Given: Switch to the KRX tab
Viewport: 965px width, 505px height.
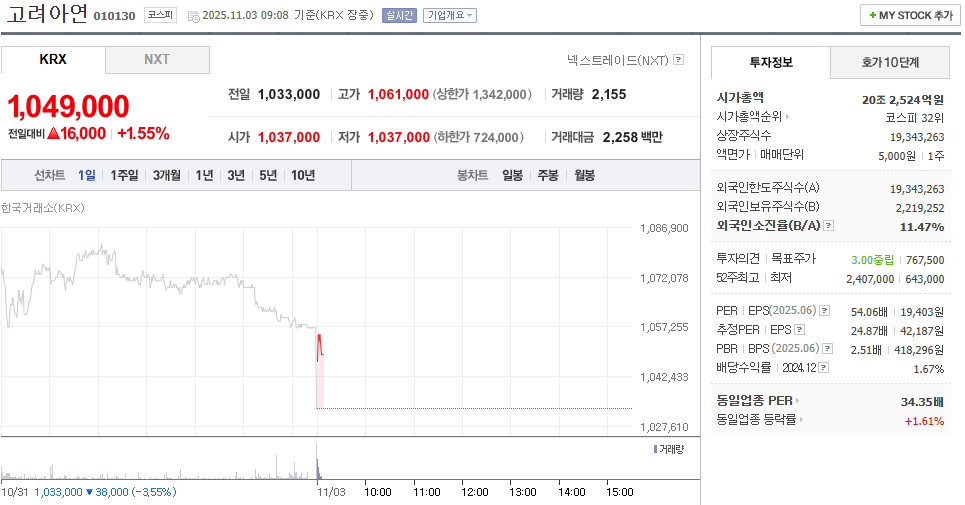Looking at the screenshot, I should (x=53, y=60).
